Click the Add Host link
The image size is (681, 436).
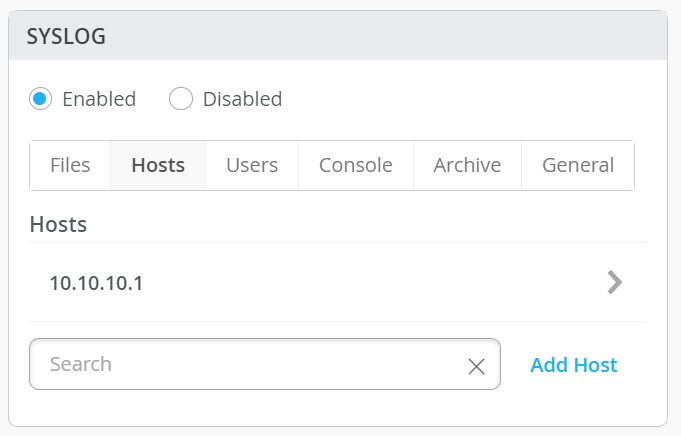574,365
